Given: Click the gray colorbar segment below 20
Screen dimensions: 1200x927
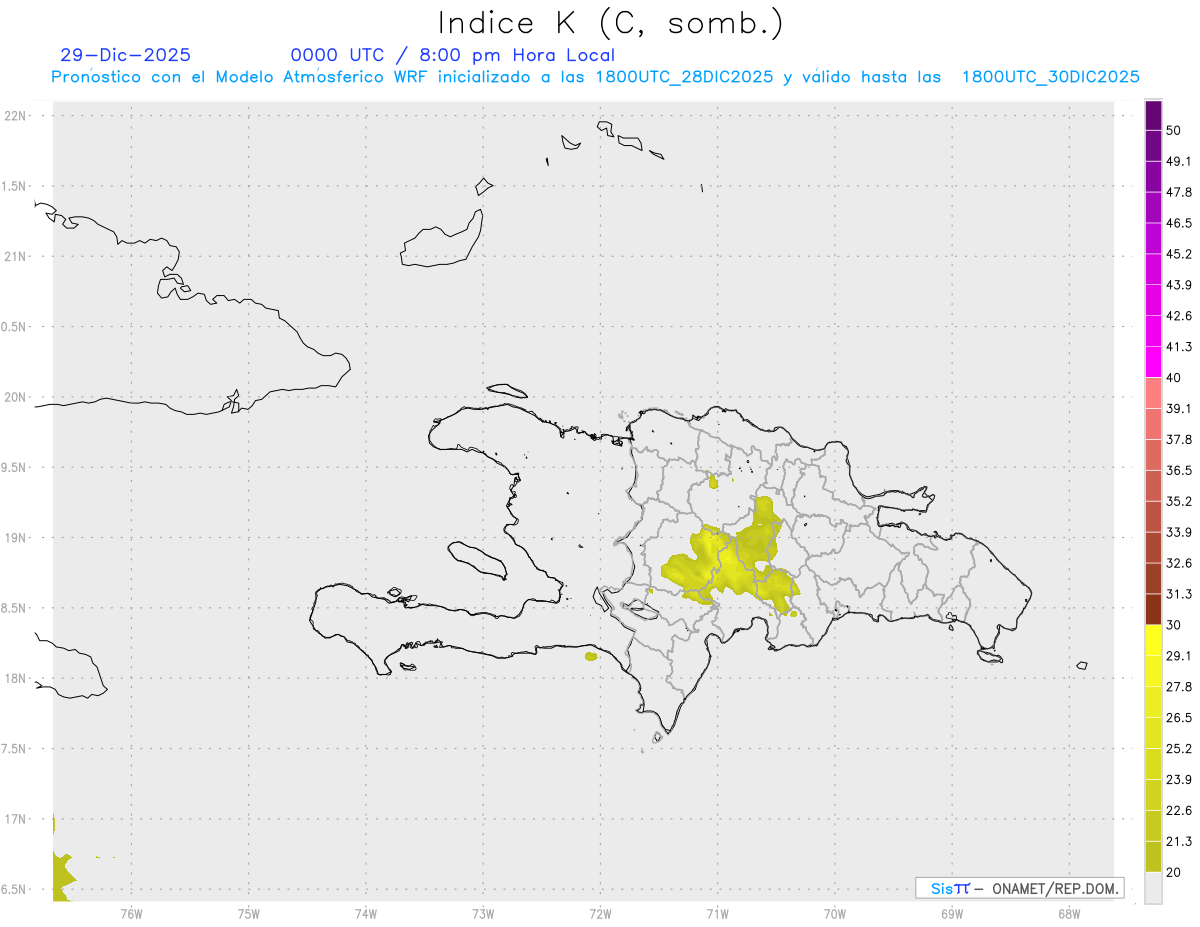Looking at the screenshot, I should 1153,887.
